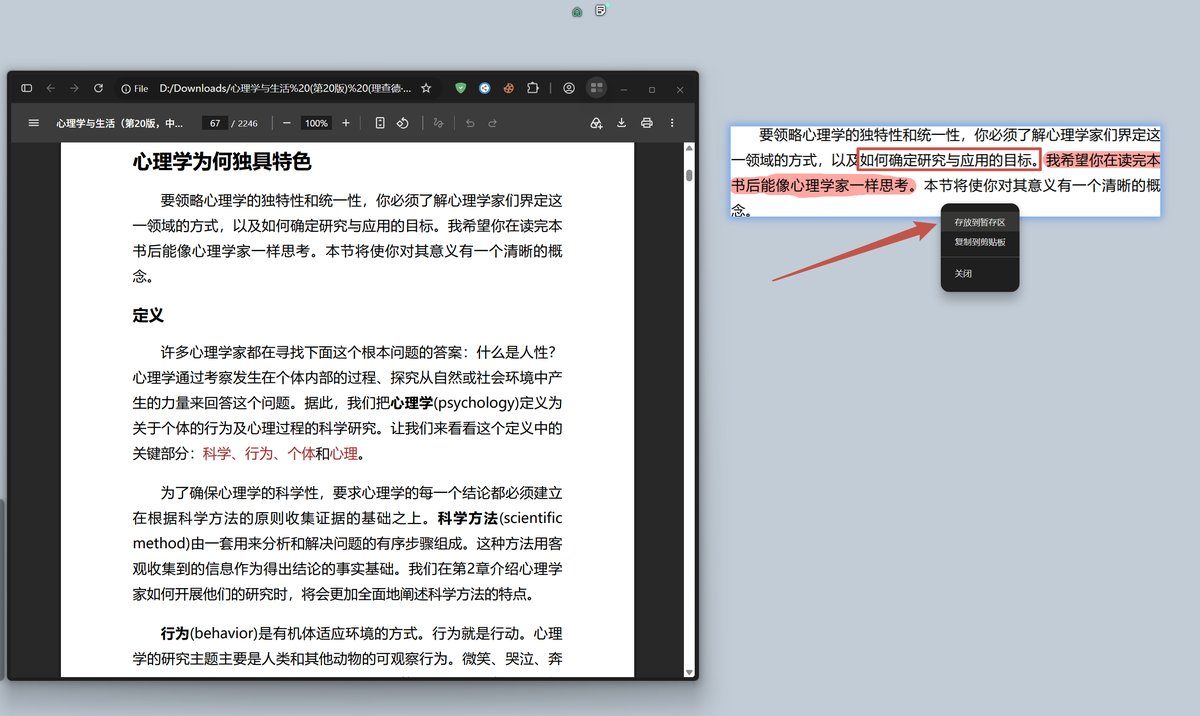
Task: Zoom in the PDF with plus button
Action: (x=346, y=123)
